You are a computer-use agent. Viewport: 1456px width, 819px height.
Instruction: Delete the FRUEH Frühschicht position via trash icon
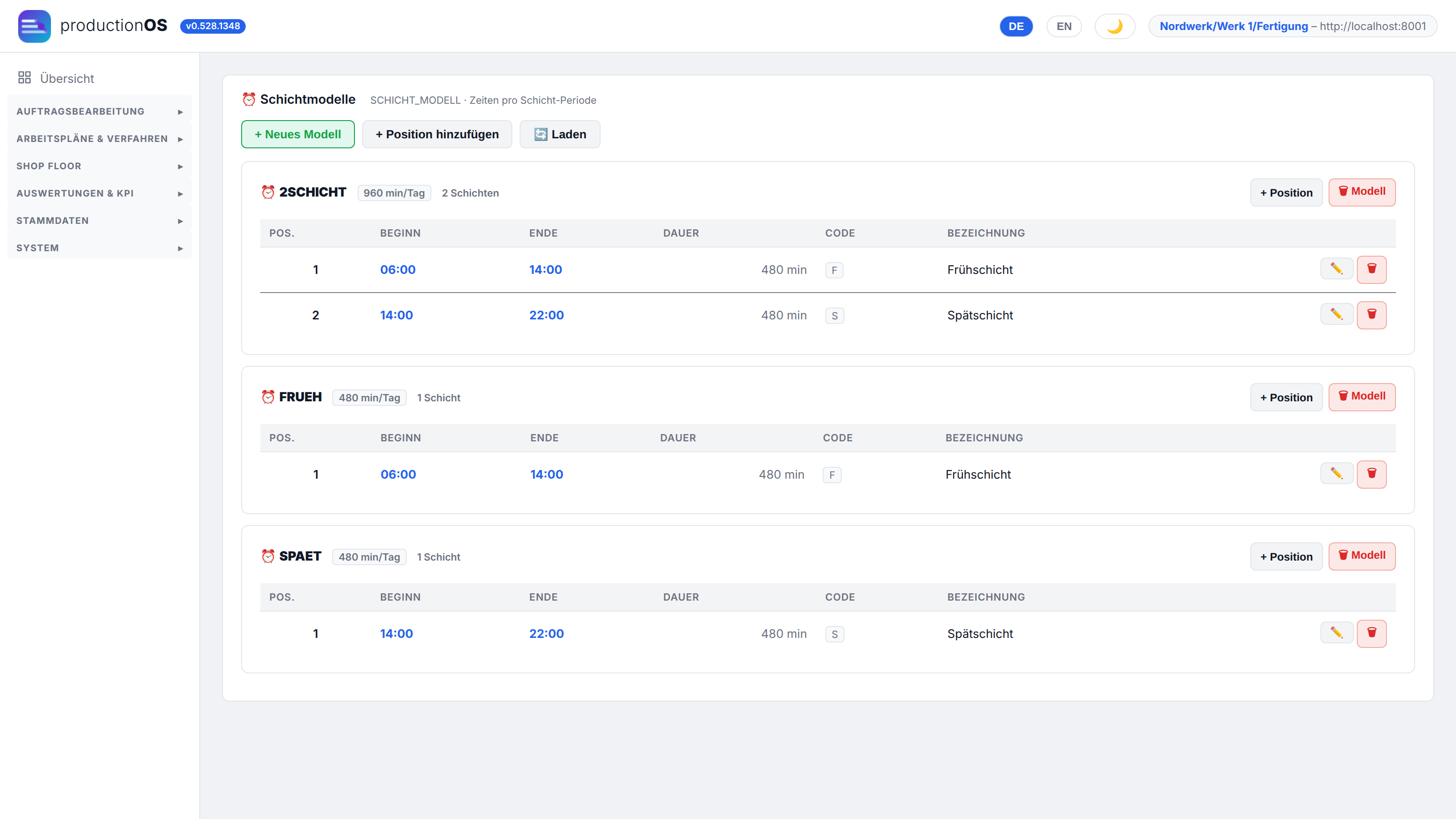tap(1371, 474)
